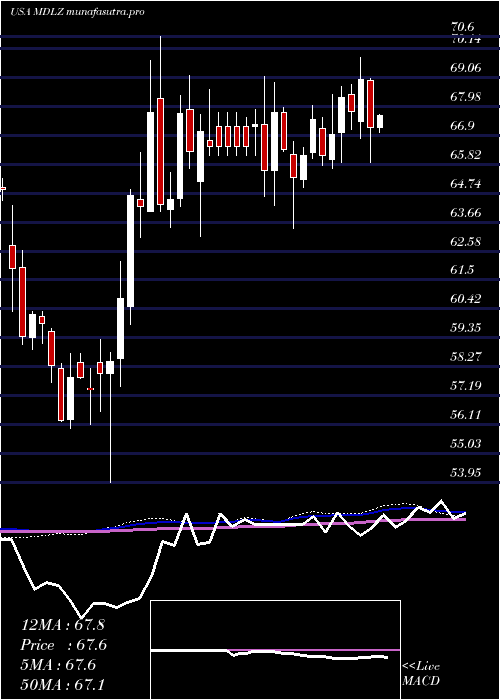500x700 pixels.
Task: Click the Price : 67.6 readout
Action: pyautogui.click(x=64, y=645)
